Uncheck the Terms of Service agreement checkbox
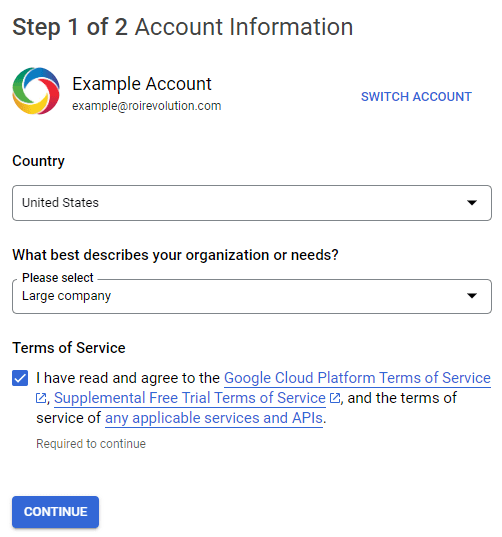The width and height of the screenshot is (502, 537). tap(20, 378)
